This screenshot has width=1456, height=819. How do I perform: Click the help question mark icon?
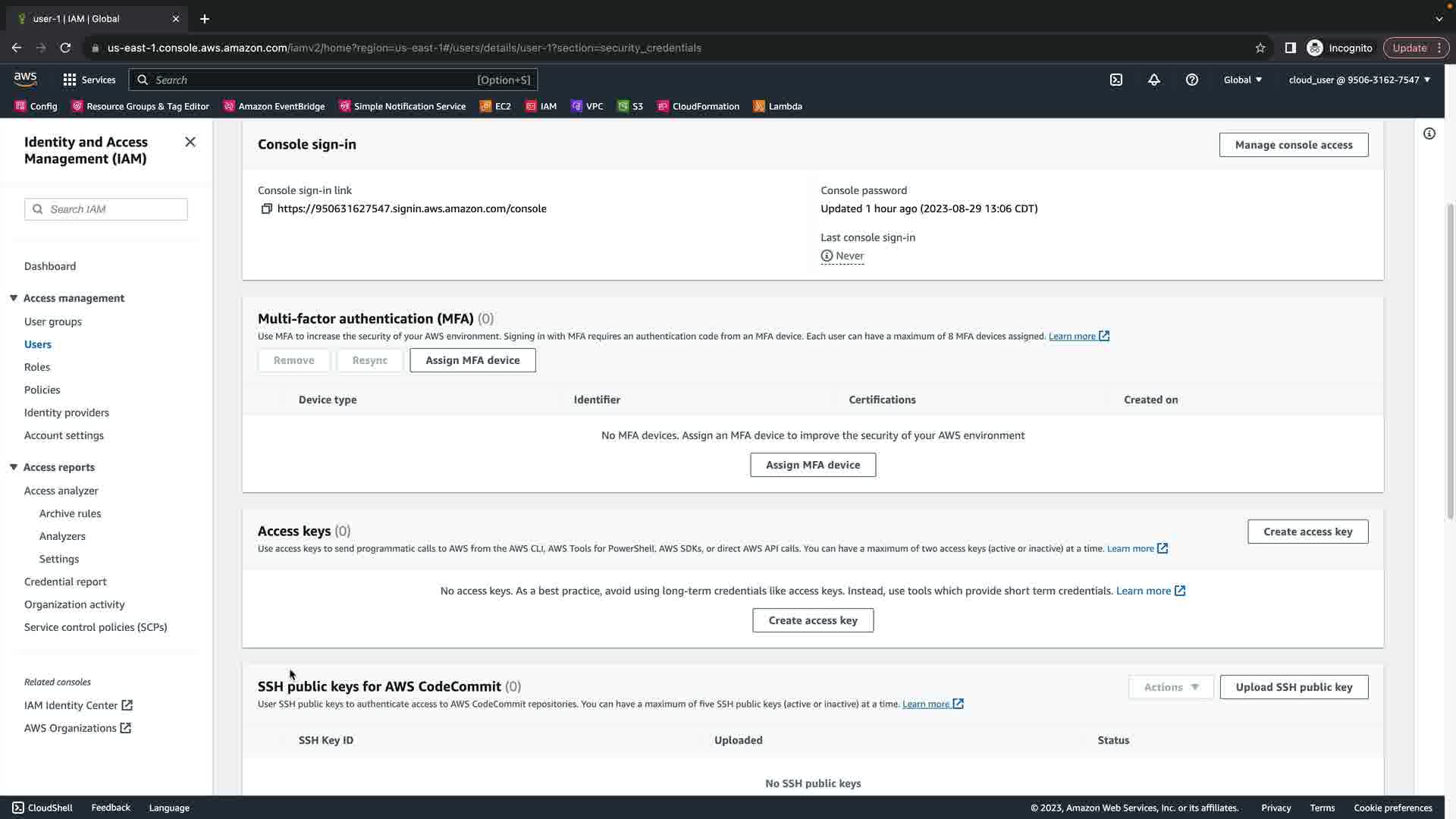(1192, 80)
